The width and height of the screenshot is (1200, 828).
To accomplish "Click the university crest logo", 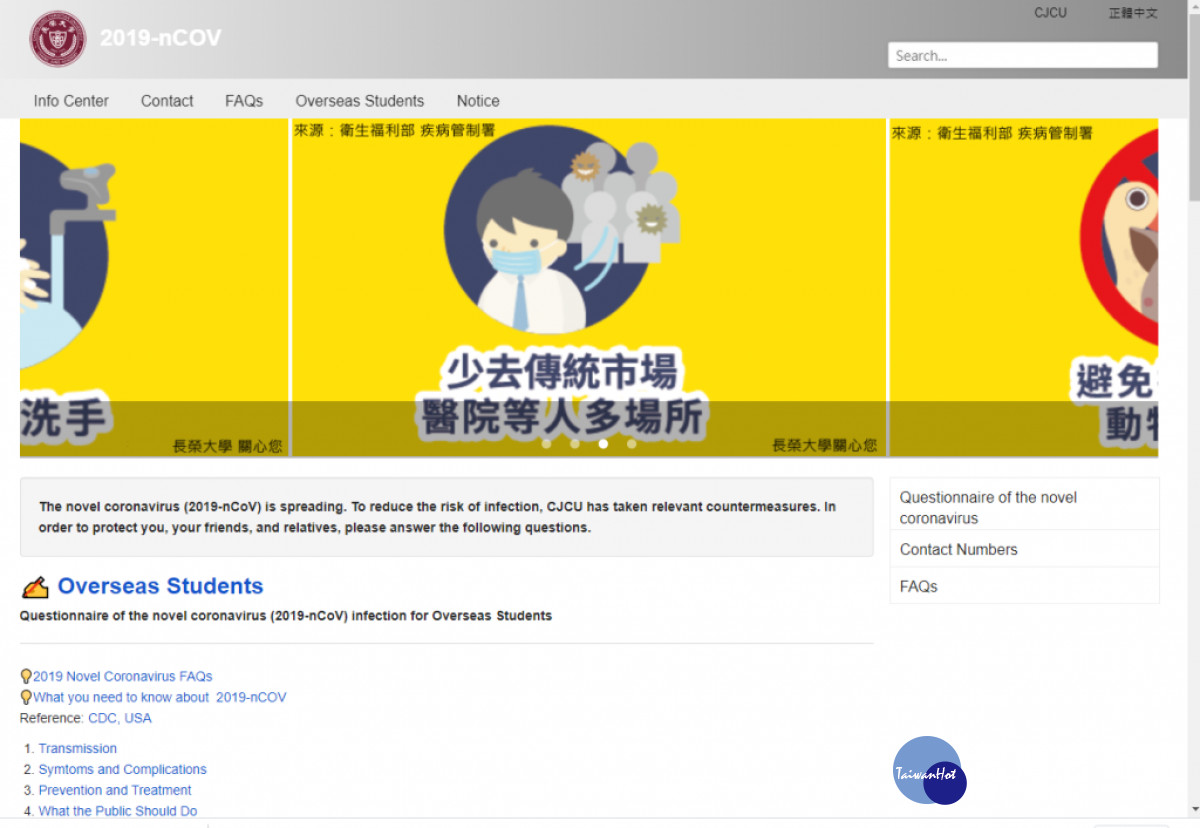I will (58, 39).
